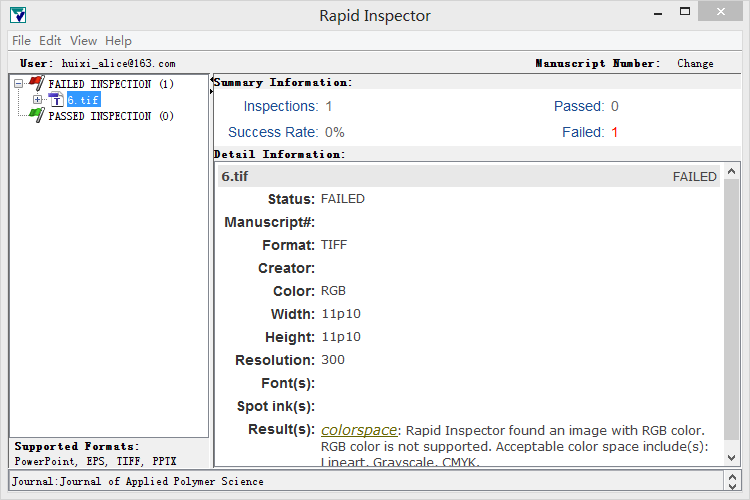Open the View menu
This screenshot has width=750, height=500.
click(83, 41)
